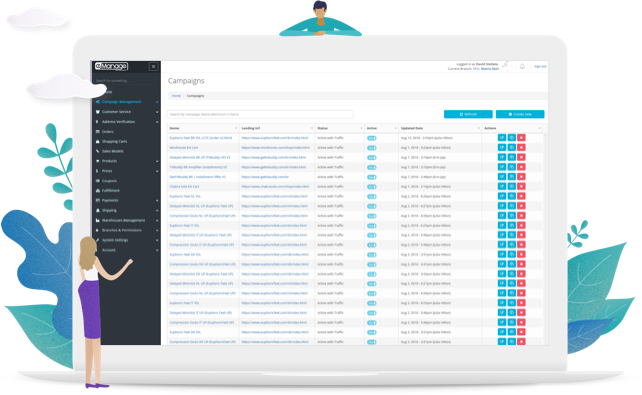Open Sales Models in sidebar menu
Screen dimensions: 642x395
click(x=113, y=151)
